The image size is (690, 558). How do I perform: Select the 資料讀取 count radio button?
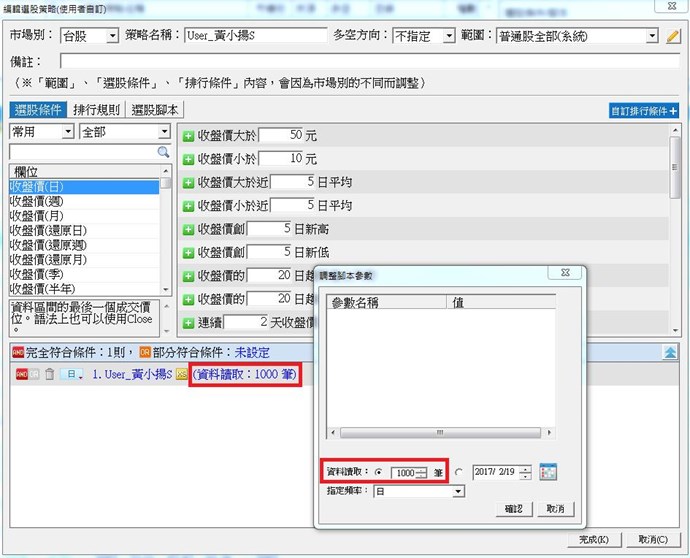click(x=377, y=473)
